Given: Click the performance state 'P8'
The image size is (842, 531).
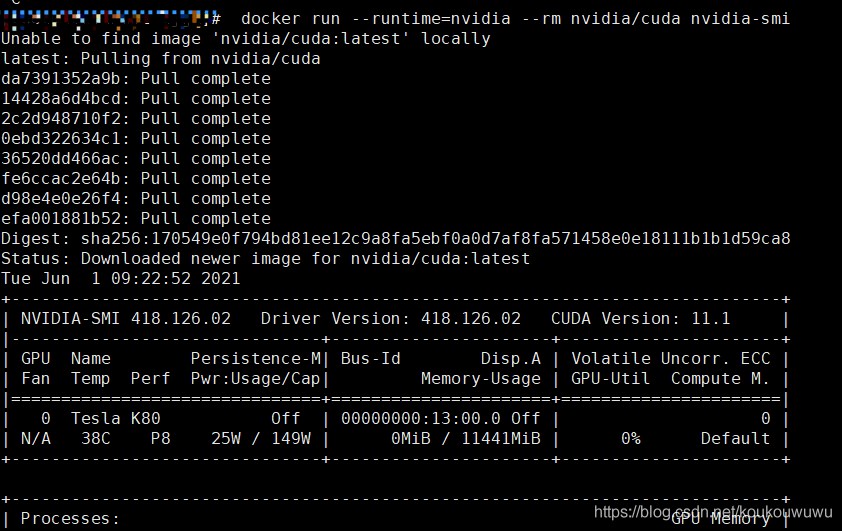Looking at the screenshot, I should coord(161,439).
